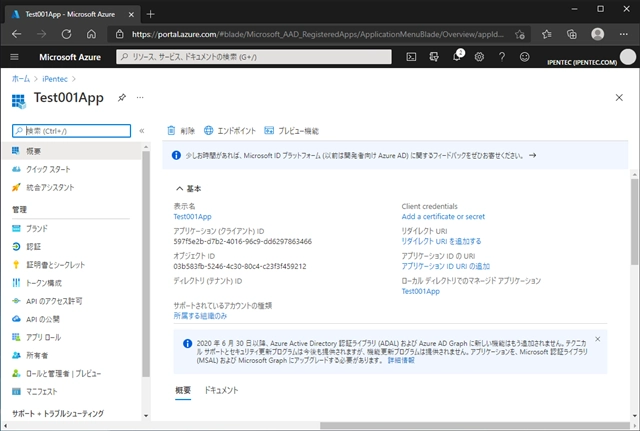Open the feedback banner arrow
The image size is (640, 431).
click(x=533, y=155)
